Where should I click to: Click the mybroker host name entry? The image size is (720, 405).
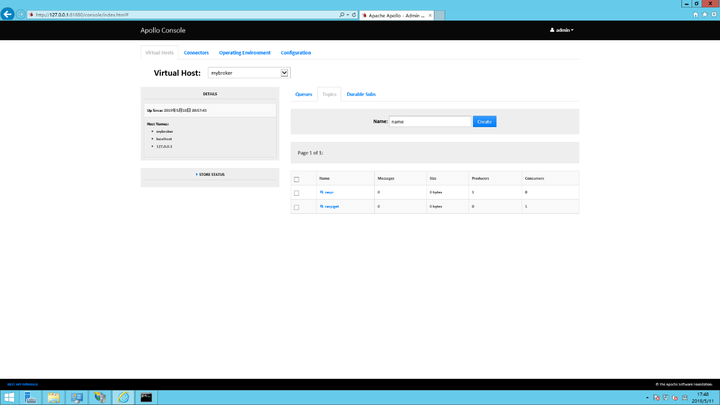(164, 132)
